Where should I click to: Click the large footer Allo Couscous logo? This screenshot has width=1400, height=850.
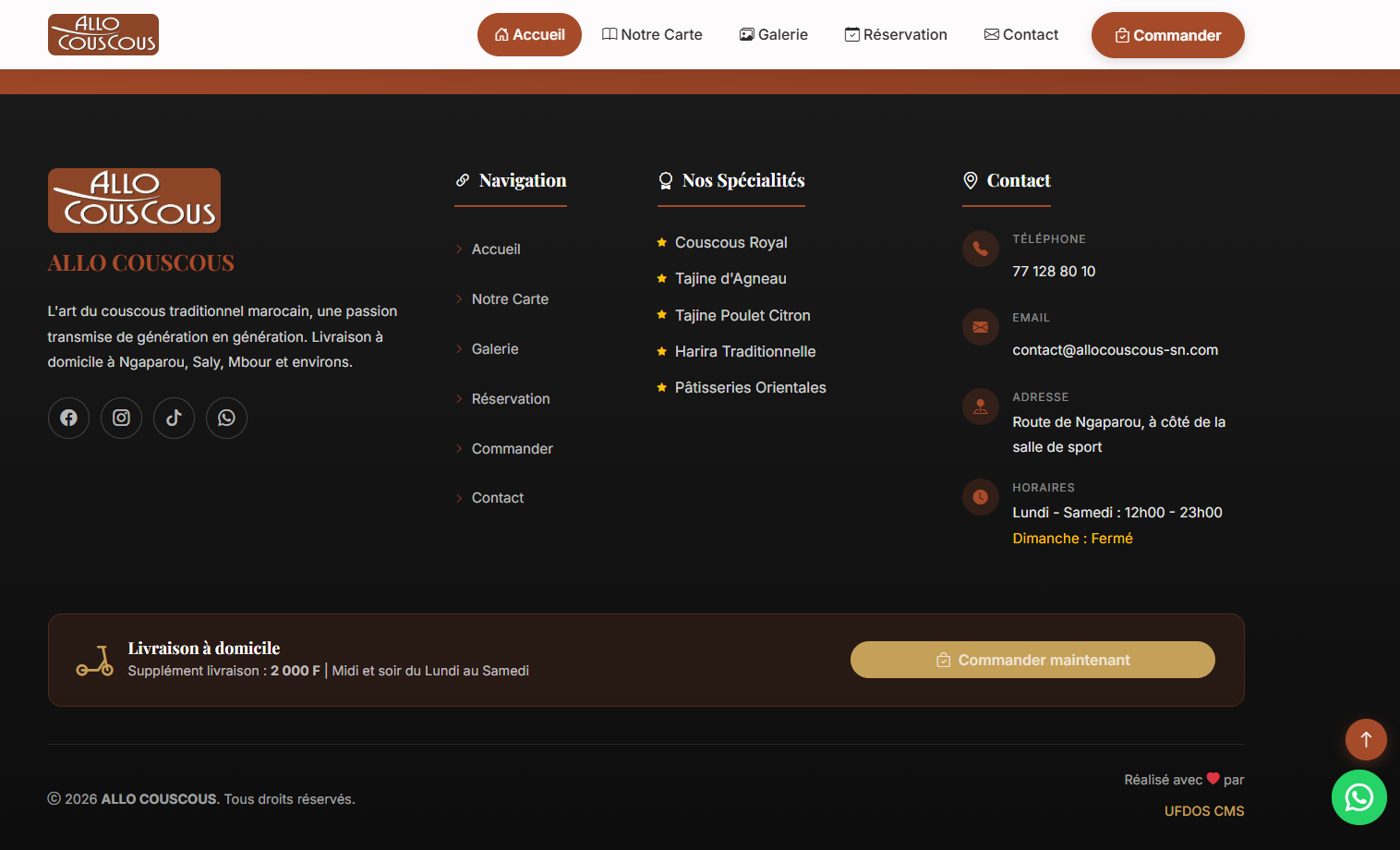coord(134,200)
